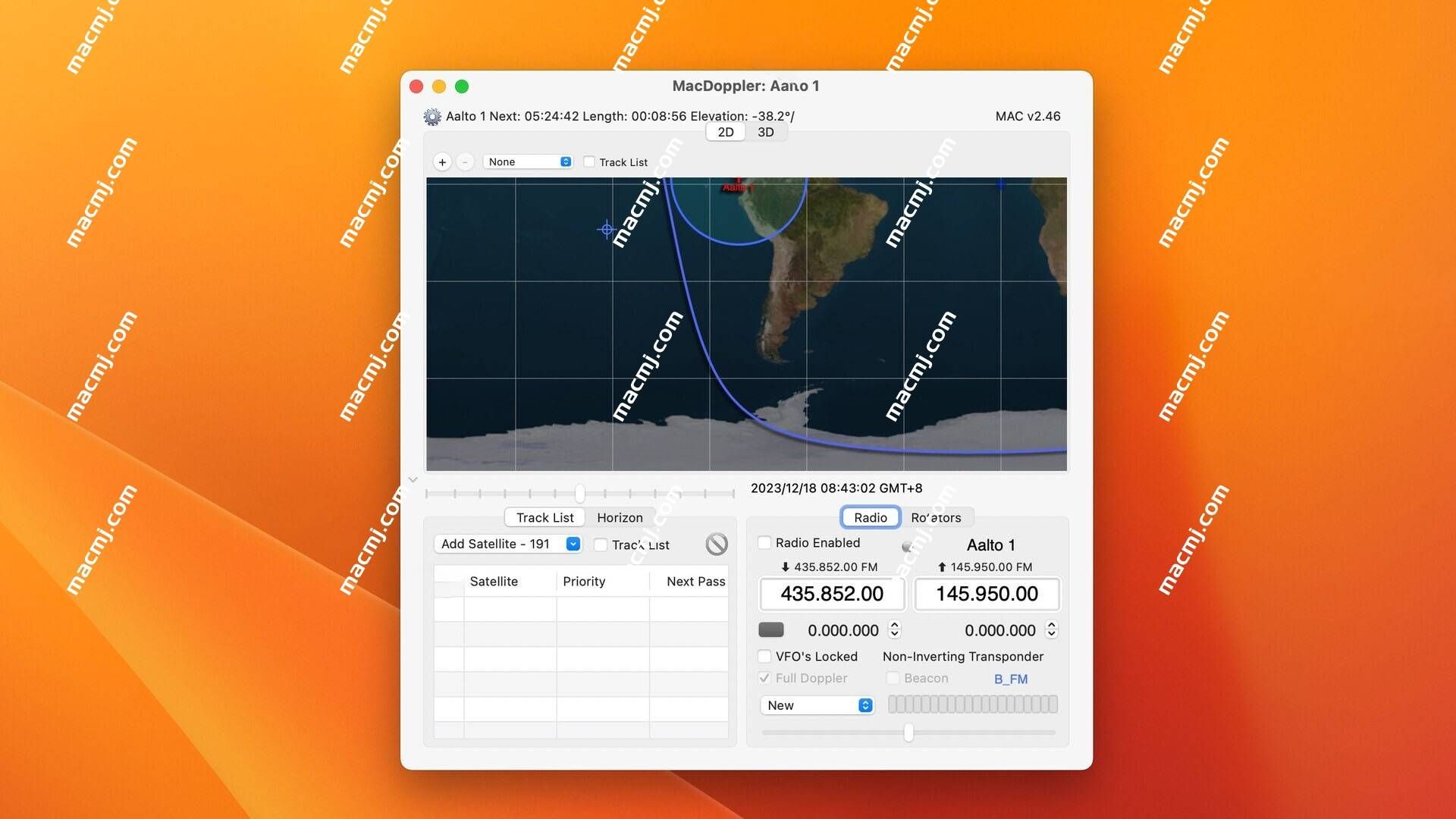Click the time slider below the map
Screen dimensions: 1456x819
click(x=580, y=493)
